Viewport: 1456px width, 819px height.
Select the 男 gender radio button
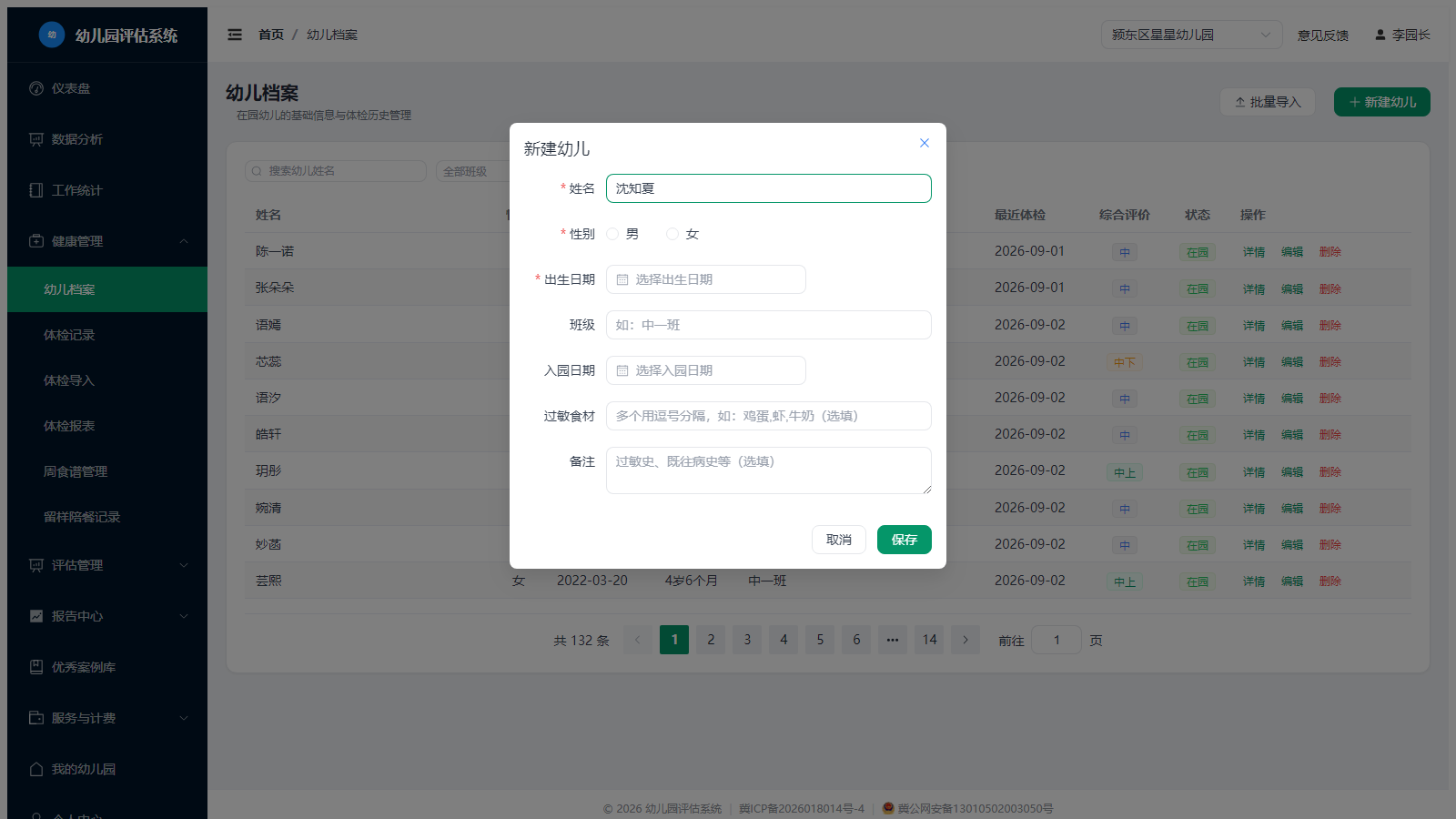(x=612, y=234)
